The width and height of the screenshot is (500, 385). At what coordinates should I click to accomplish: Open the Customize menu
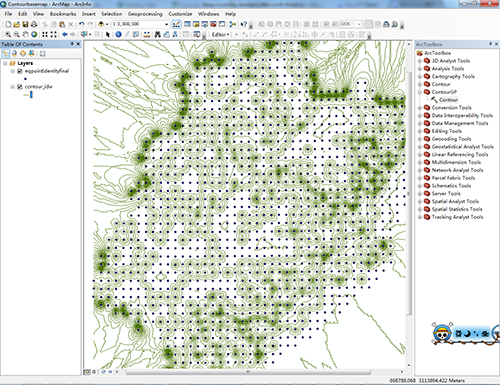[180, 14]
